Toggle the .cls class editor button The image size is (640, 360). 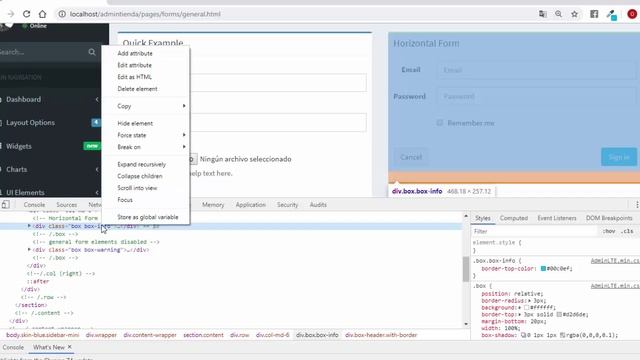627,231
